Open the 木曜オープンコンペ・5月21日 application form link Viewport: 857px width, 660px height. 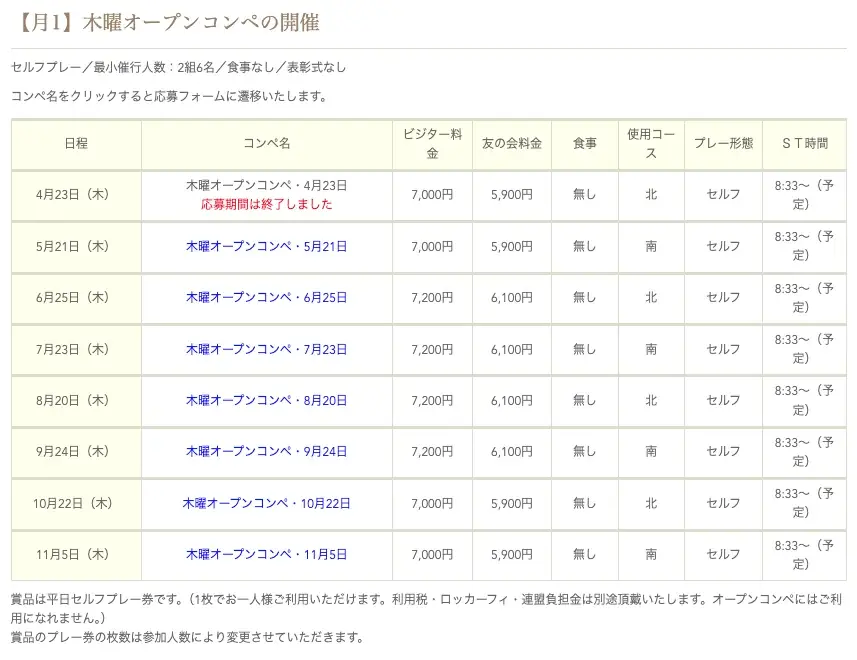pos(266,246)
